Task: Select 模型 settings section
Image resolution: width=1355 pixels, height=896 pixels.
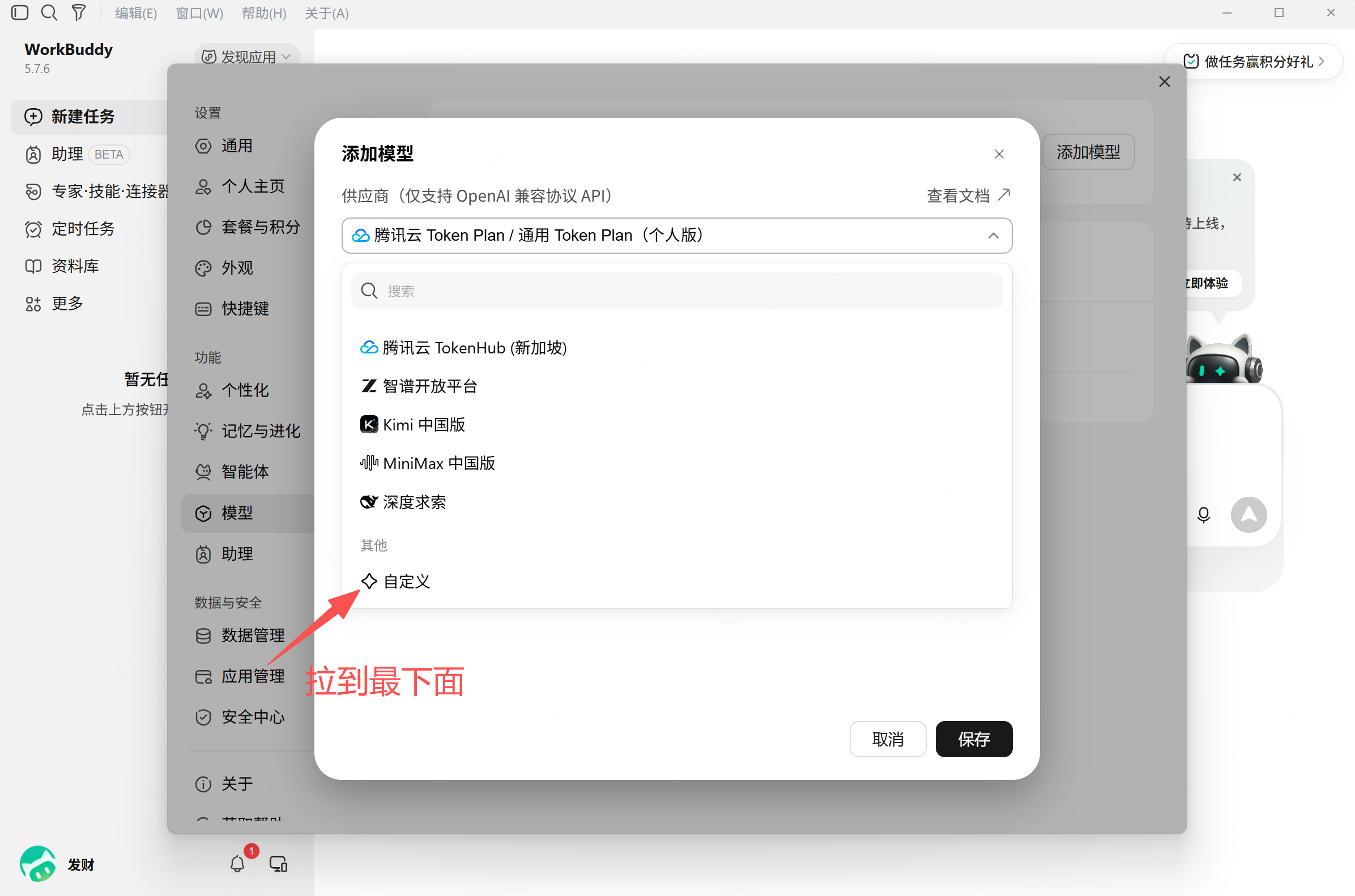Action: pos(248,513)
